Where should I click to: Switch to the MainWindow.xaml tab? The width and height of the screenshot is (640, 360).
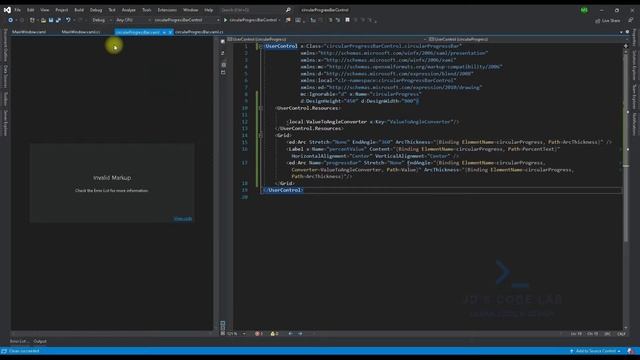tap(29, 32)
